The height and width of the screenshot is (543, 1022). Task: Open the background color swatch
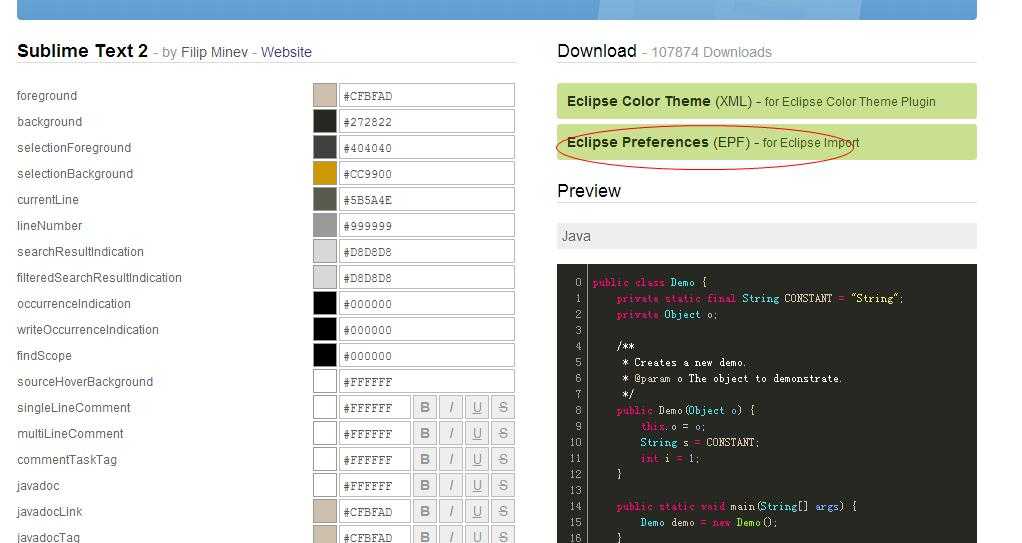(325, 121)
